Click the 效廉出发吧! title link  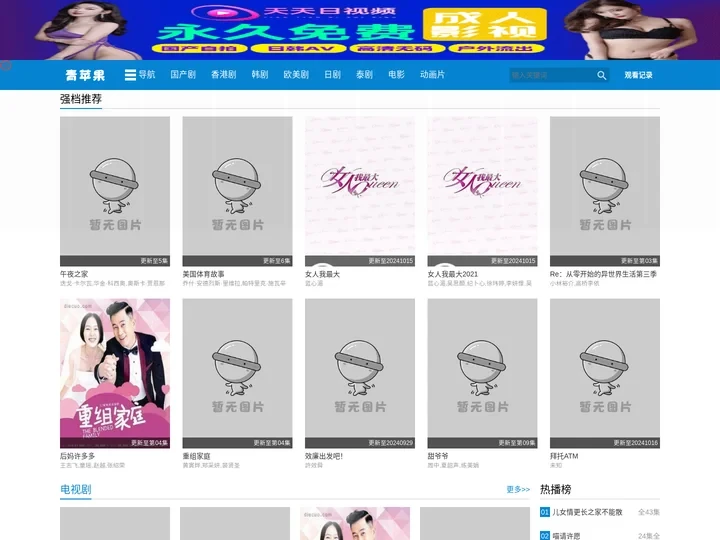pyautogui.click(x=324, y=456)
